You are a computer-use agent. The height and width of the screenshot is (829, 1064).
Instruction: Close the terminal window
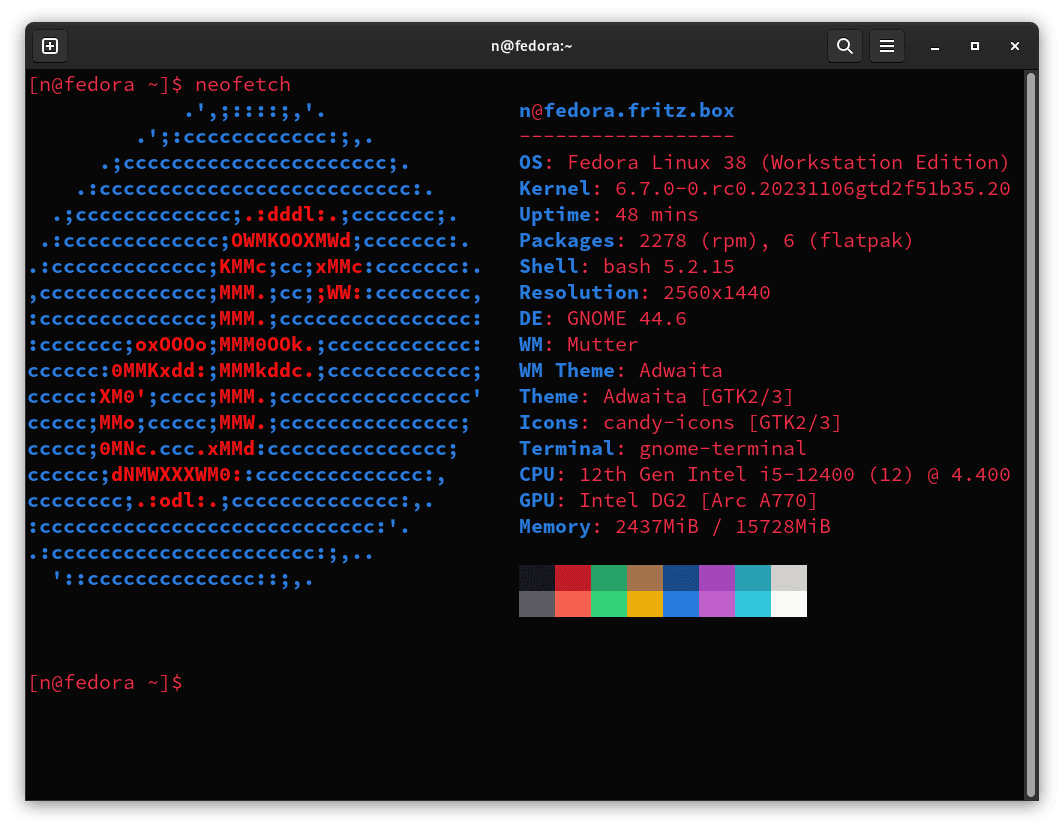1014,46
